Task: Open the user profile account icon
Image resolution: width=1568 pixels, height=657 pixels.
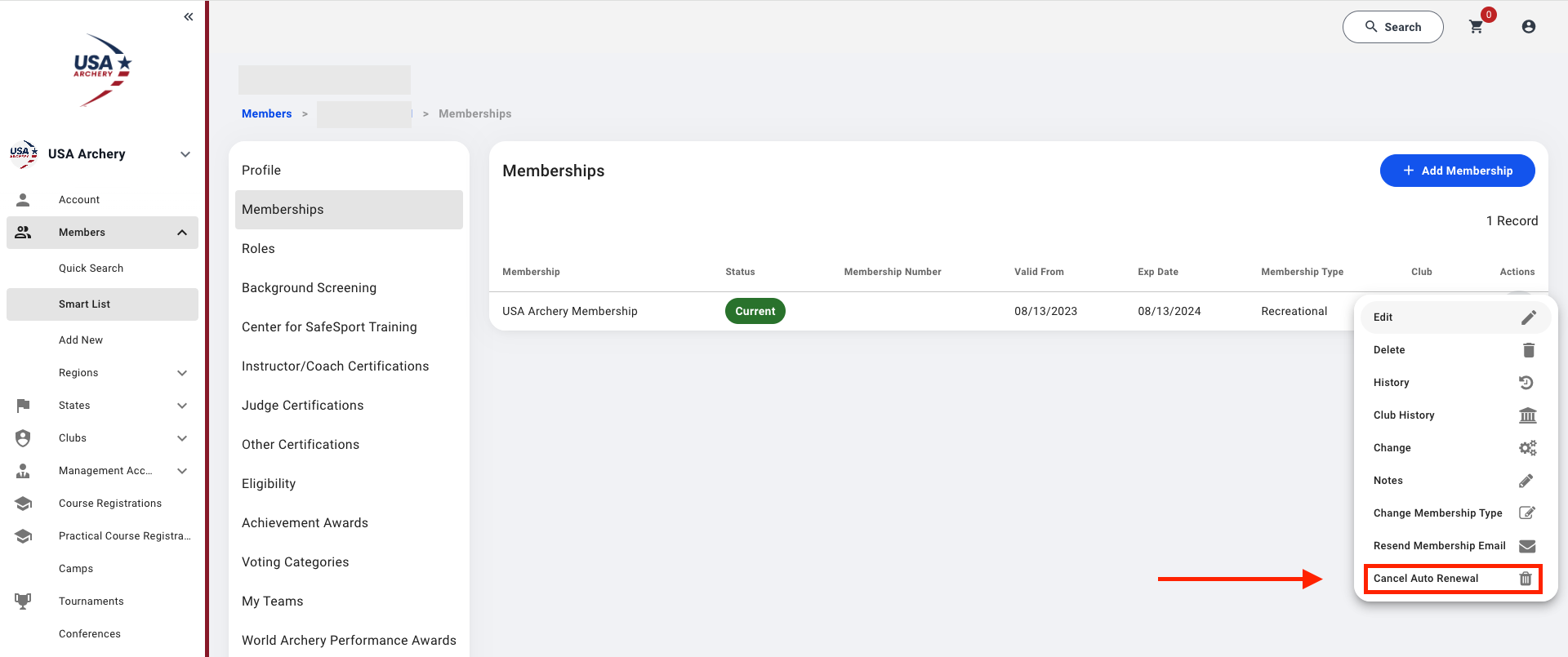Action: 1529,27
